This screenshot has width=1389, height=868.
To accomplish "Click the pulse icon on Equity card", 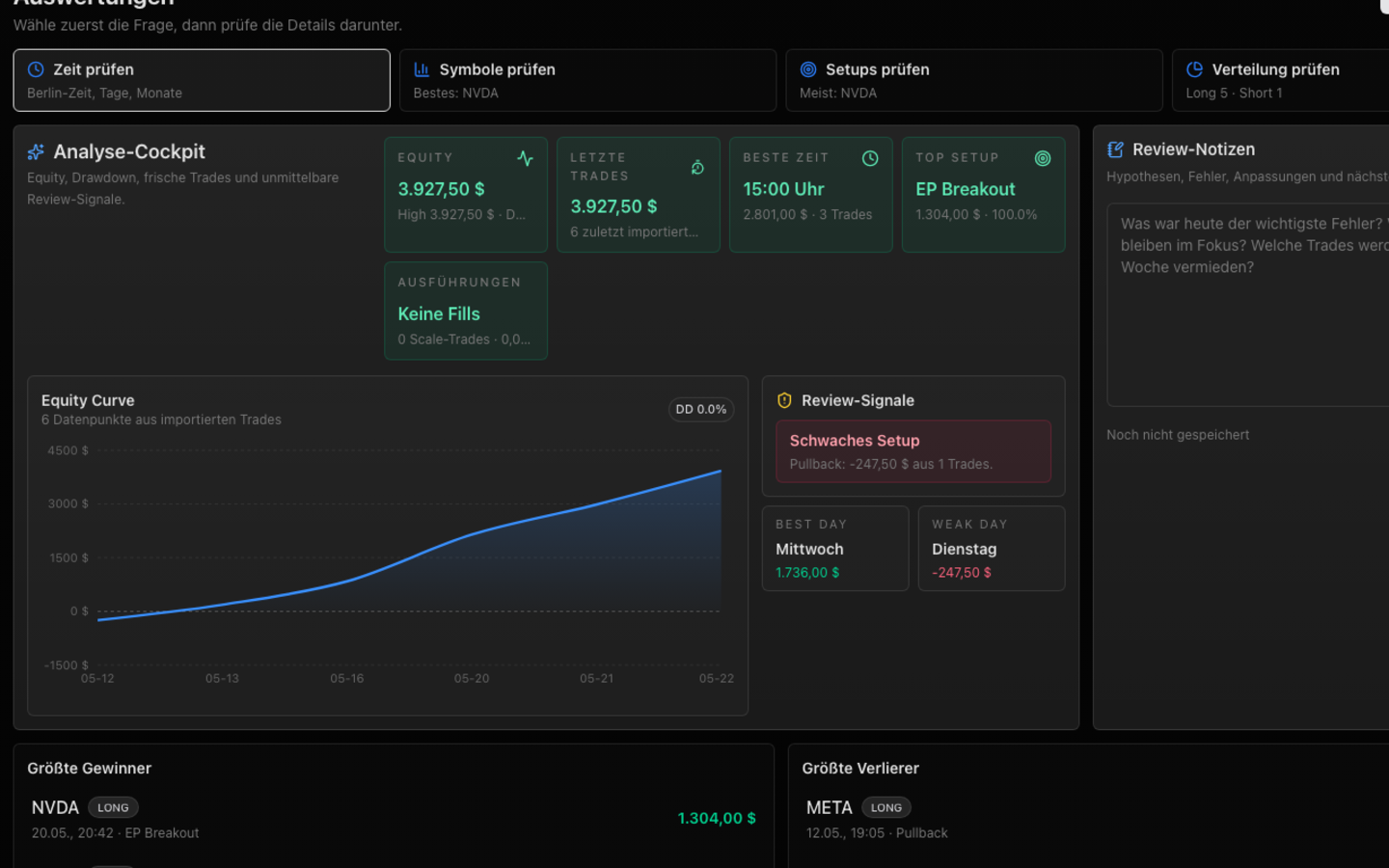I will tap(525, 158).
